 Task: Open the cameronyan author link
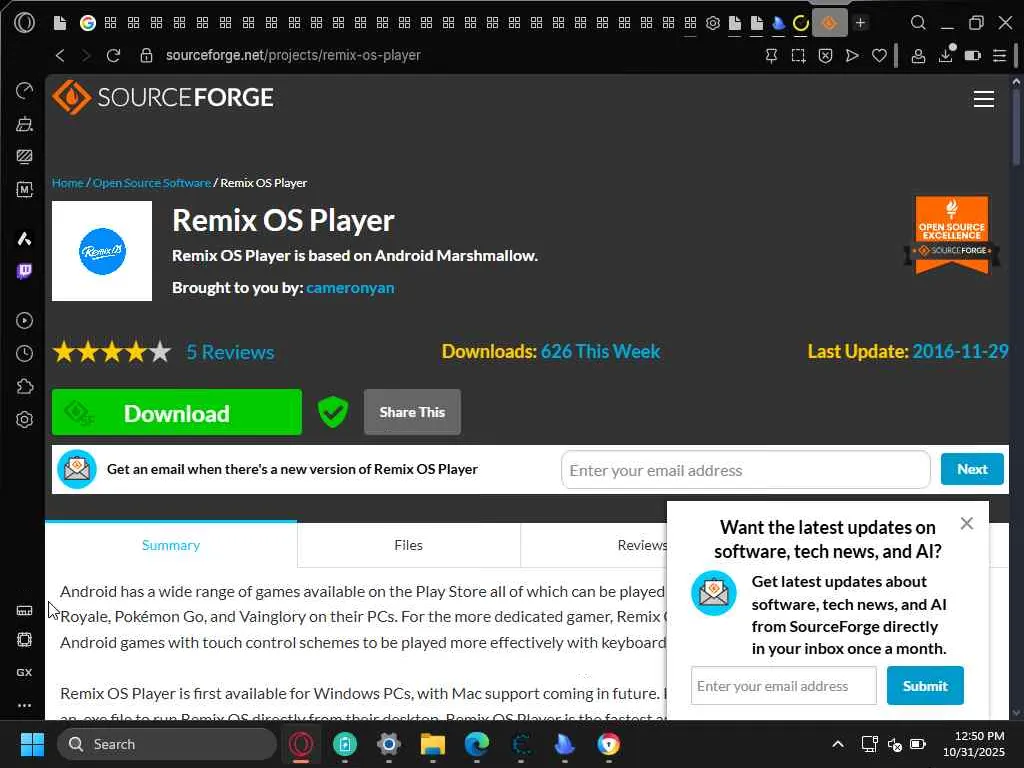coord(350,288)
